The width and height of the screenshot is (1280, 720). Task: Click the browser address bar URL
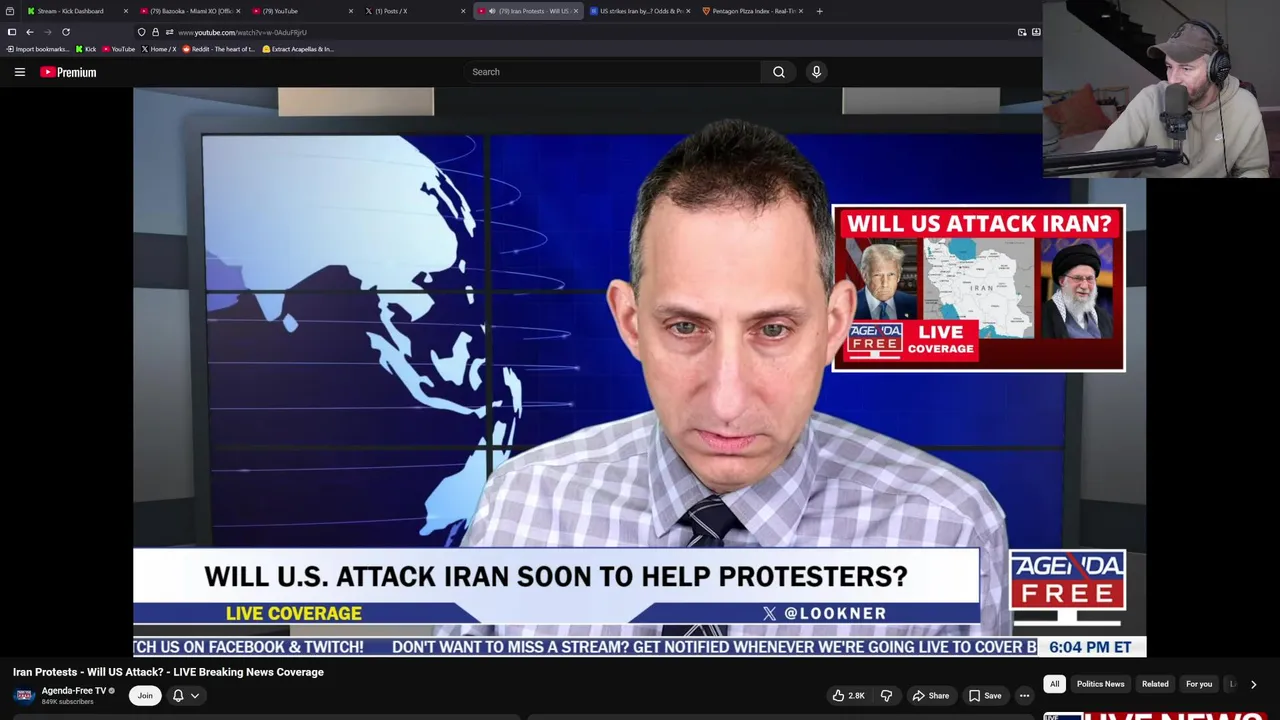pos(242,32)
